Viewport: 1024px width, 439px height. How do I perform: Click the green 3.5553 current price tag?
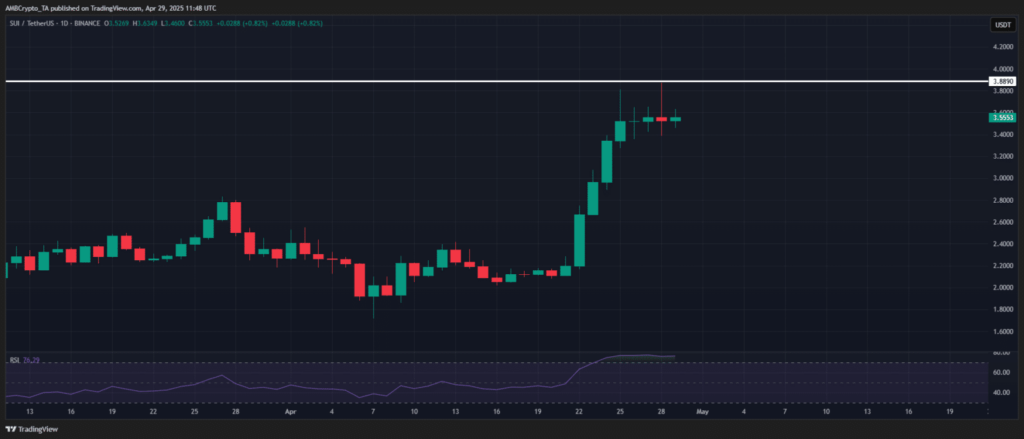[x=1002, y=118]
